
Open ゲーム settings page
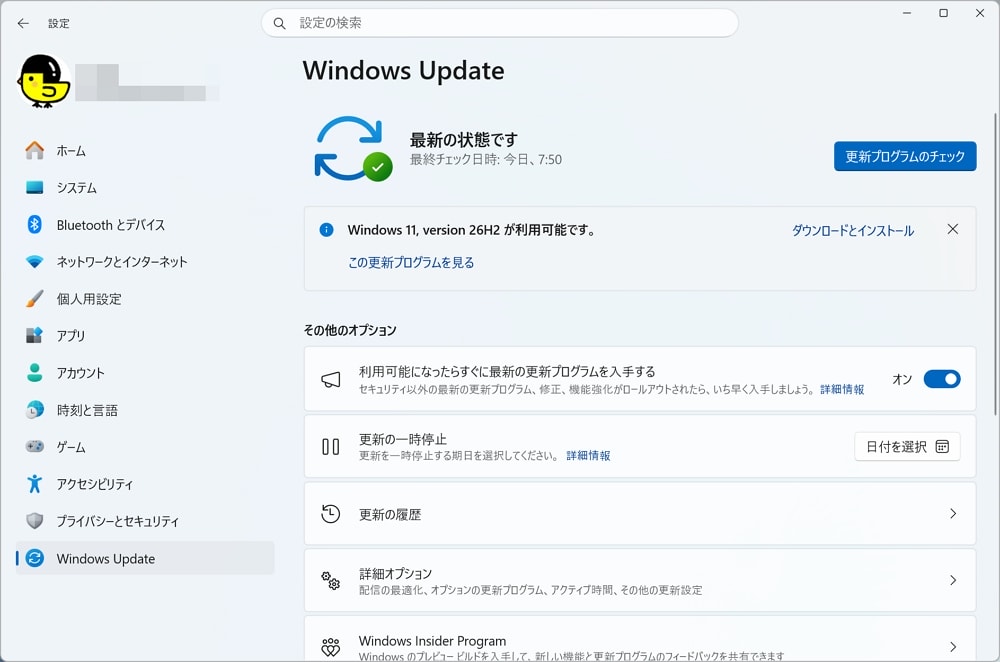tap(145, 446)
